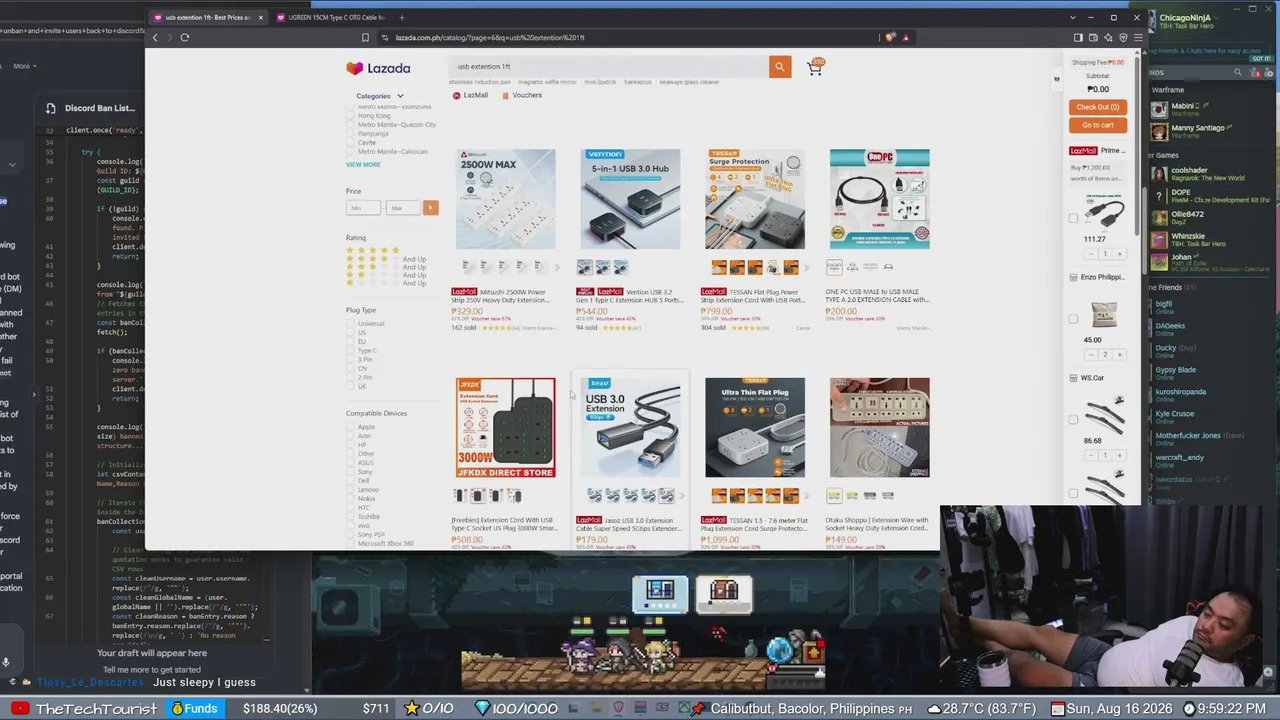
Task: Tick the Pampanga location checkbox
Action: click(352, 134)
